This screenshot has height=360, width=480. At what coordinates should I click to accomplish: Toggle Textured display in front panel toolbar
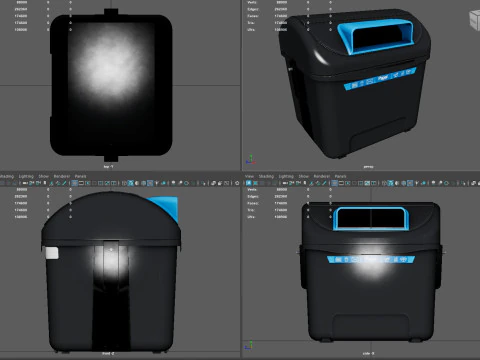150,183
